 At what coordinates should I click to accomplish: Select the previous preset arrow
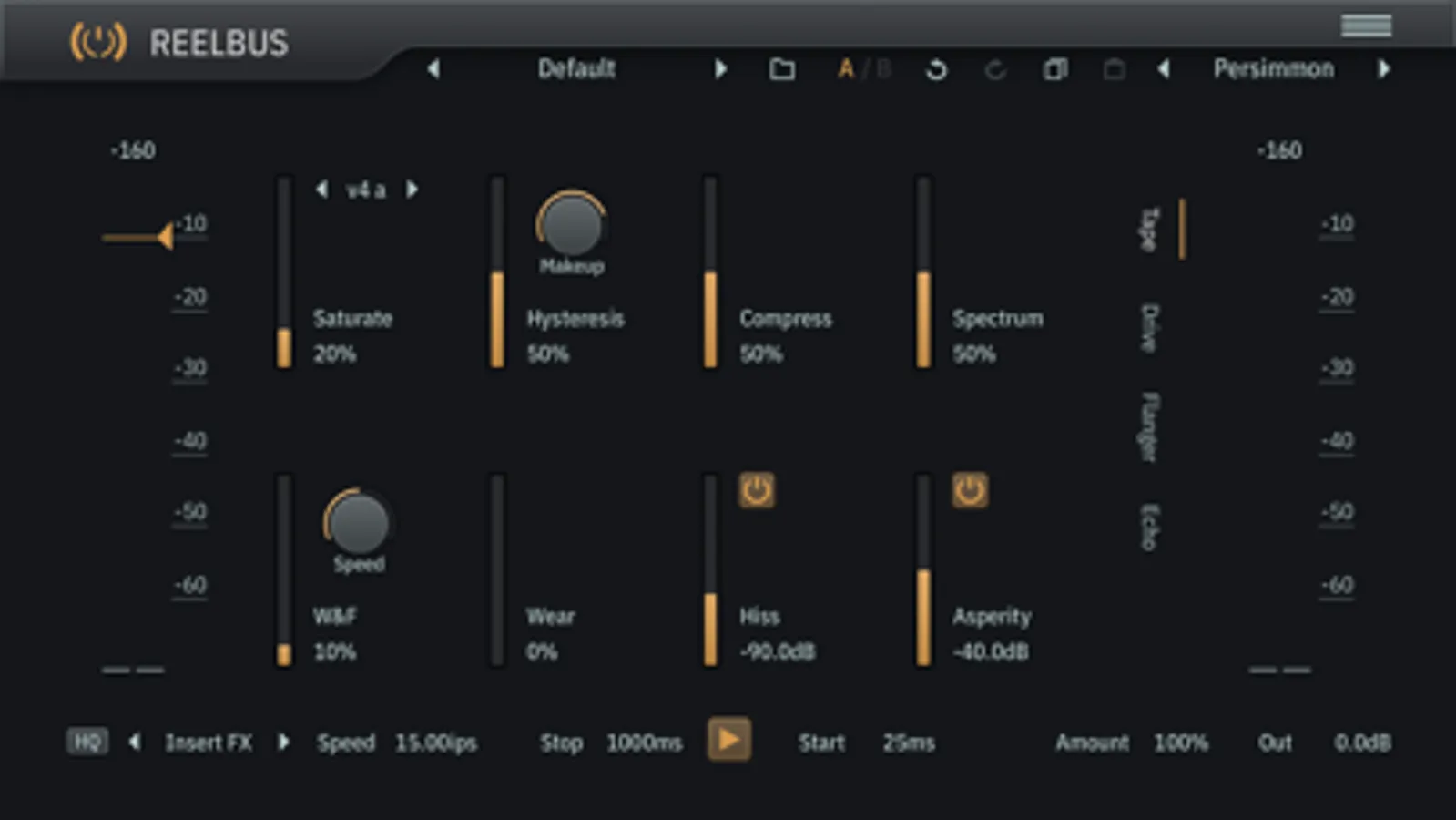coord(433,68)
